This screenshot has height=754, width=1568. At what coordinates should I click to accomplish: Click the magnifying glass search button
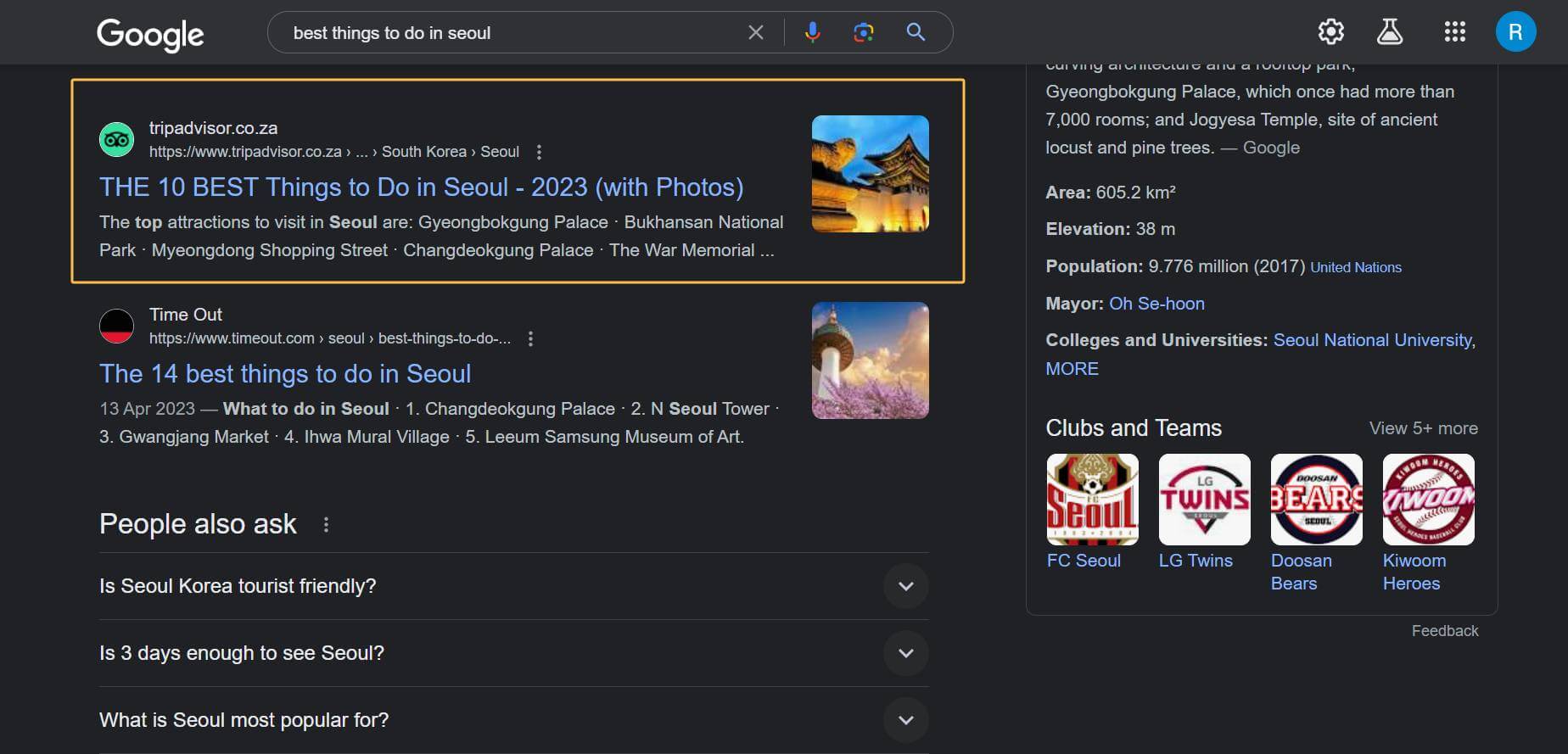(x=916, y=32)
